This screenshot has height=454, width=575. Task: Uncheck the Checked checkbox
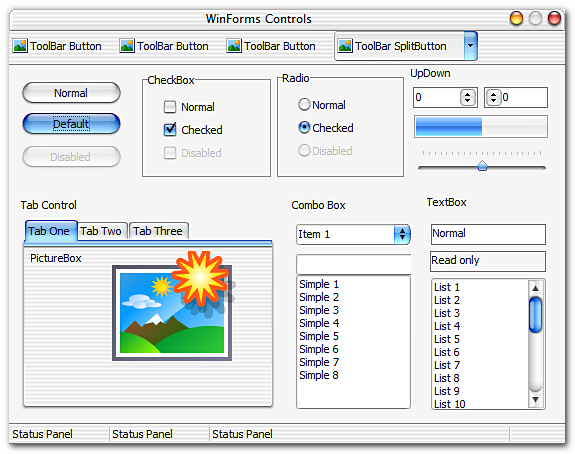(x=170, y=129)
